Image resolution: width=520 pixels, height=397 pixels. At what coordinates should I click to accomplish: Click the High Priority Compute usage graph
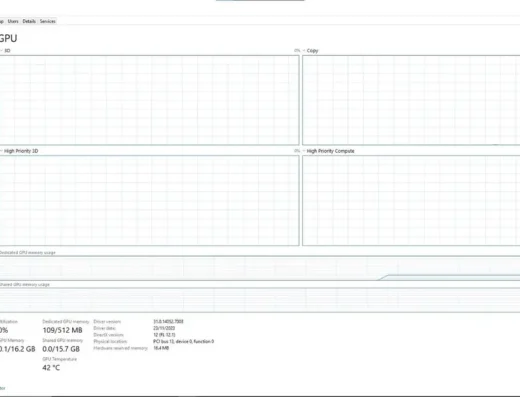tap(411, 201)
